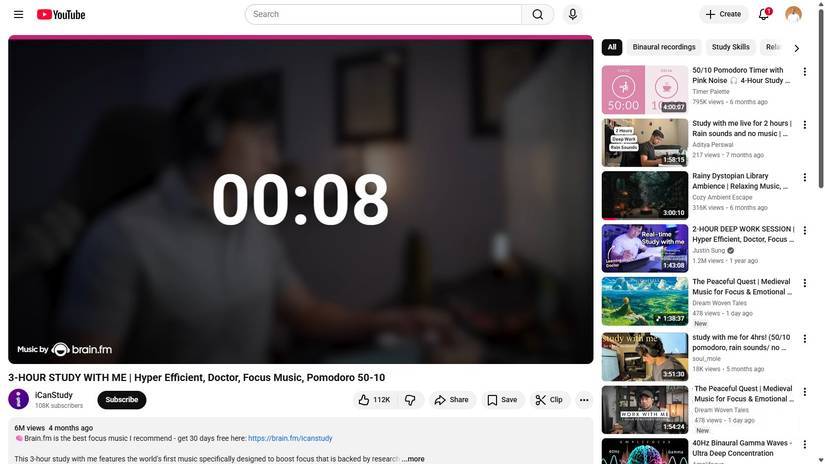Select the Binaural recordings chip
Image resolution: width=825 pixels, height=464 pixels.
coord(663,47)
